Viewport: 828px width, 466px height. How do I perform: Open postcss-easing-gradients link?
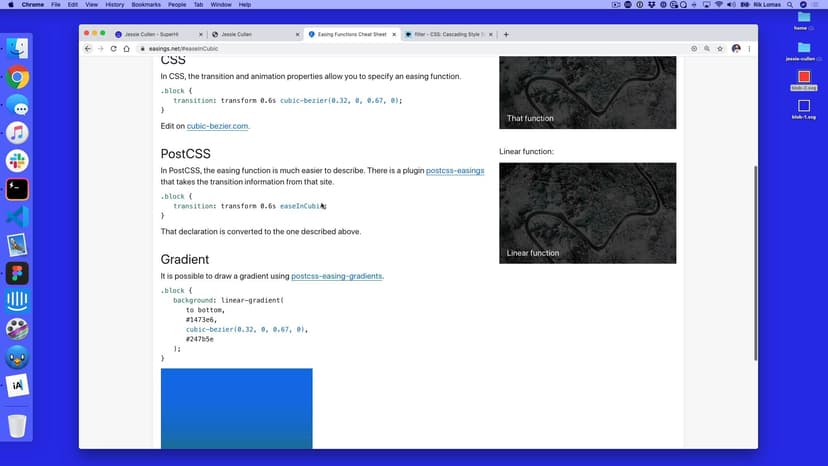336,276
